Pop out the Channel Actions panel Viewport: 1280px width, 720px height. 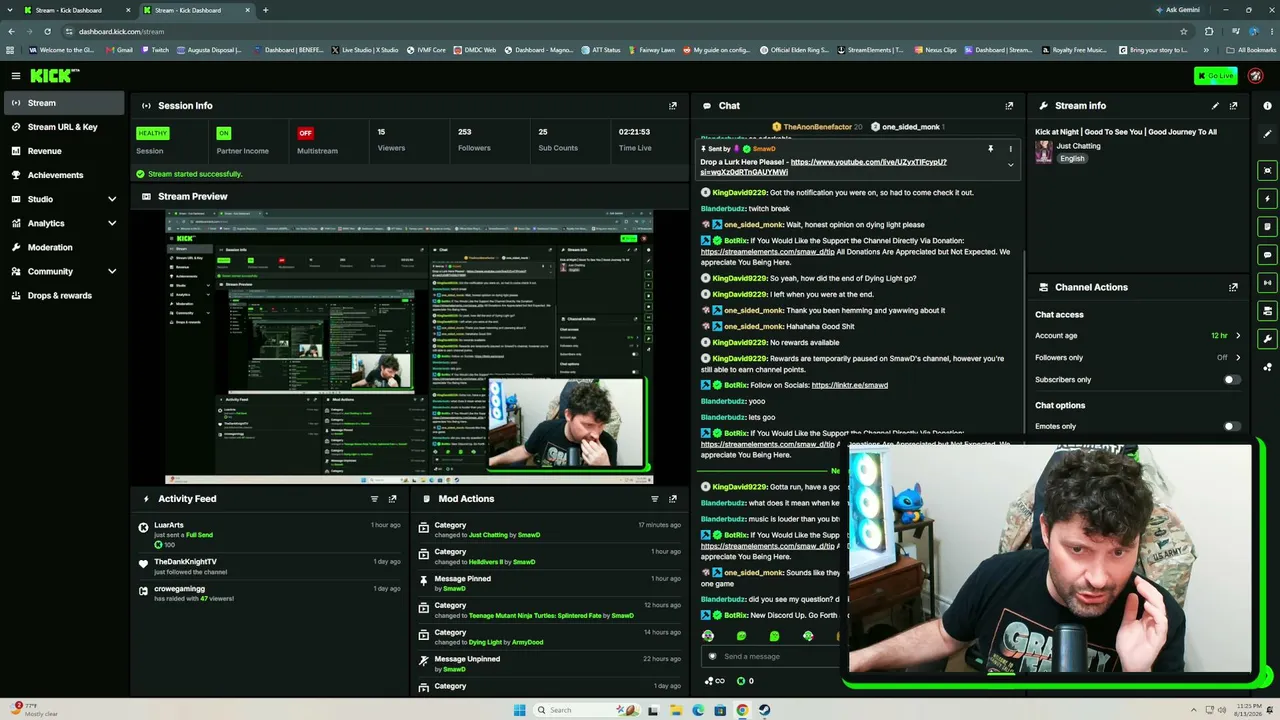point(1233,287)
